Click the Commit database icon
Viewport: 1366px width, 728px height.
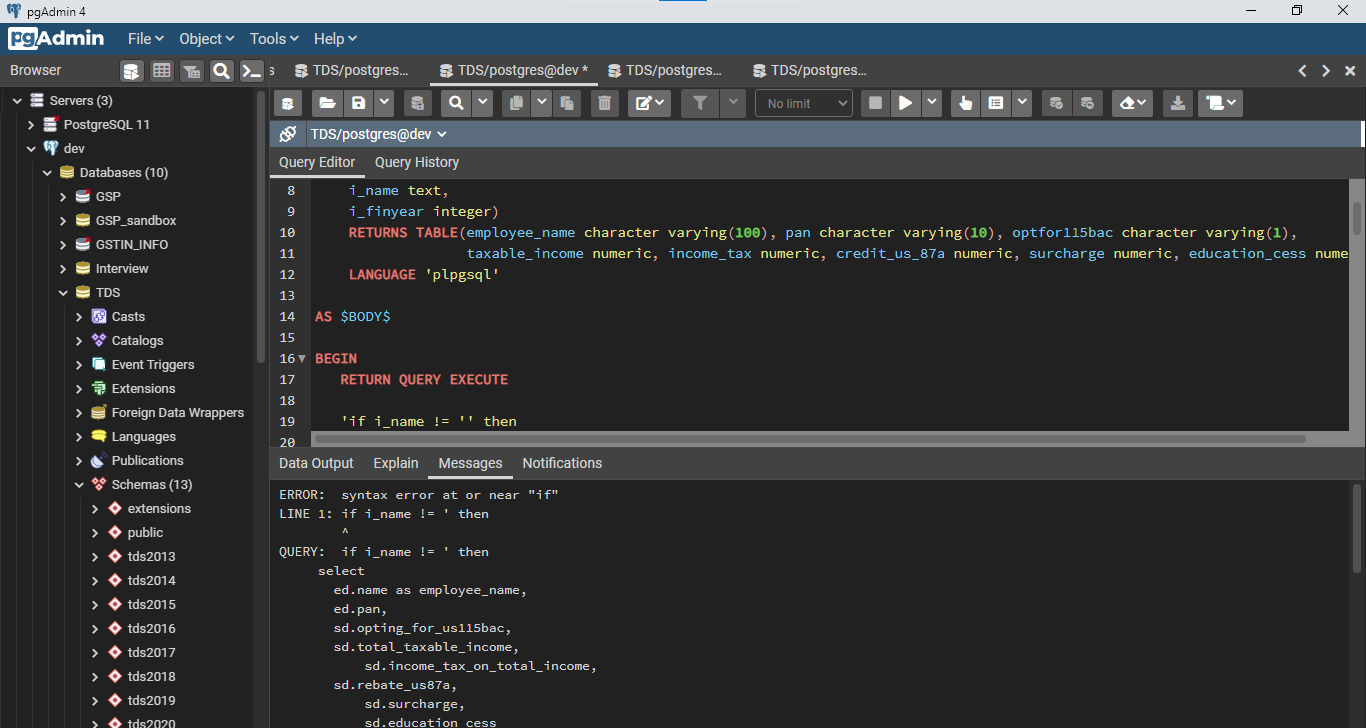tap(1056, 103)
